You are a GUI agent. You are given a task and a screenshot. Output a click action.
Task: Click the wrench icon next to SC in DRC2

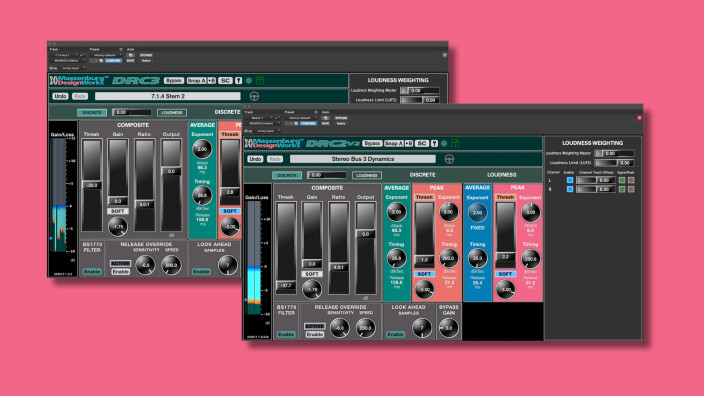tap(434, 143)
